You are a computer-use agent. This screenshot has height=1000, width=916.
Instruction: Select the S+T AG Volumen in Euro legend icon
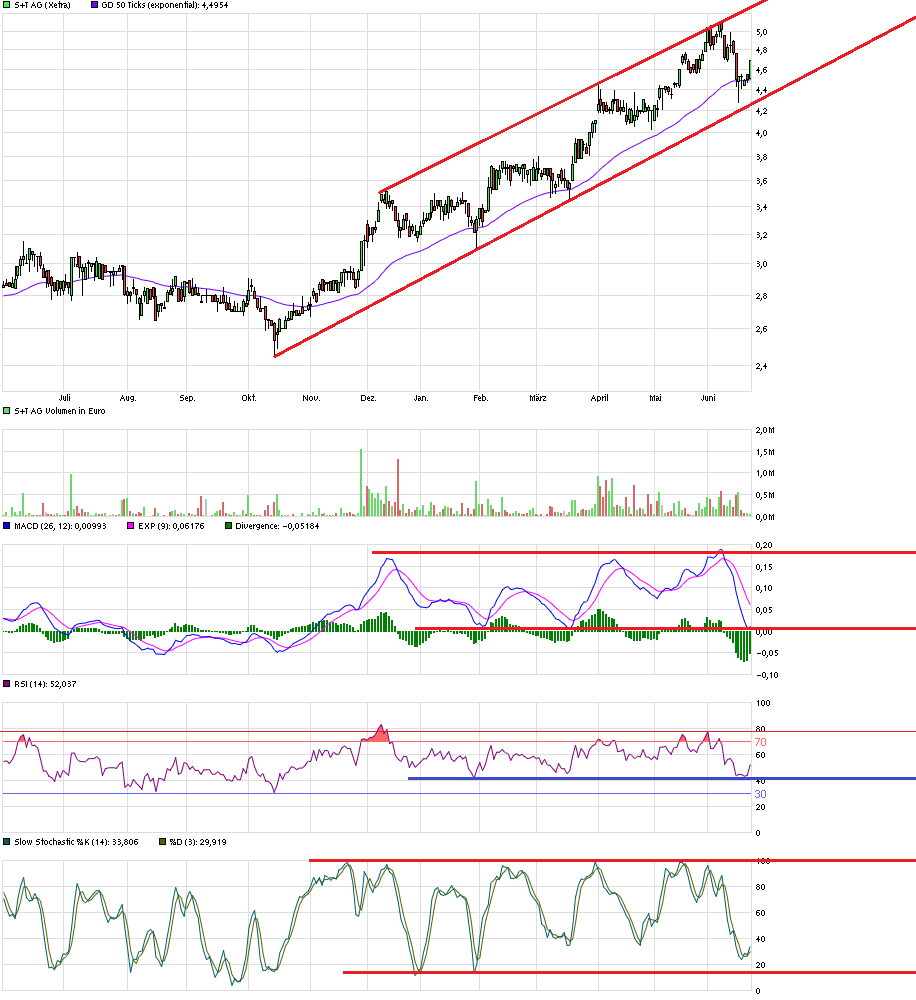pos(7,409)
